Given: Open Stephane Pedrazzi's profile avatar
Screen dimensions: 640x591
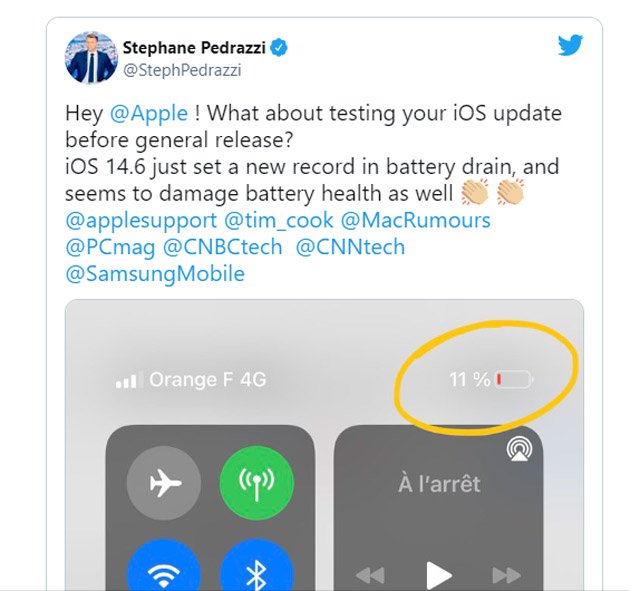Looking at the screenshot, I should tap(91, 58).
